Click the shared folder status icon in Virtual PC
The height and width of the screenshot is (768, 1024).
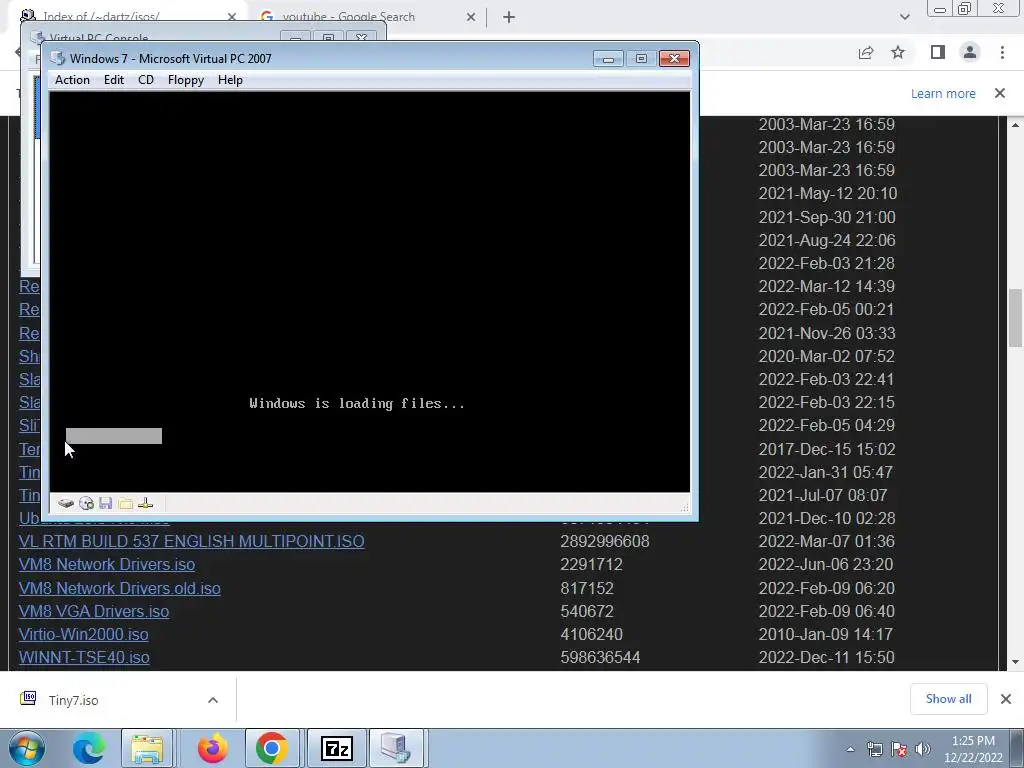126,503
